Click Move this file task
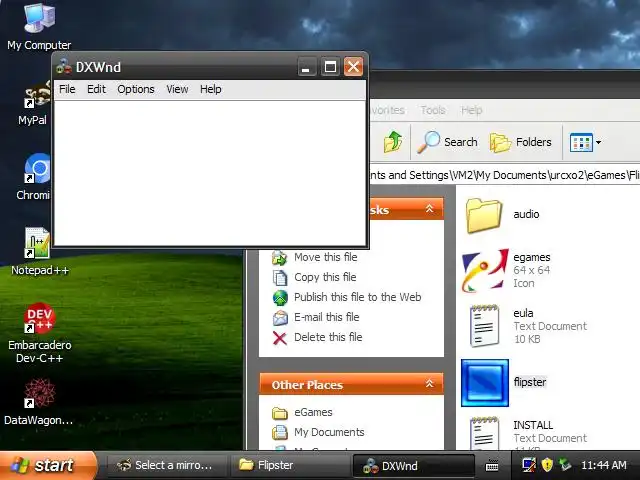Viewport: 640px width, 480px height. pyautogui.click(x=315, y=257)
